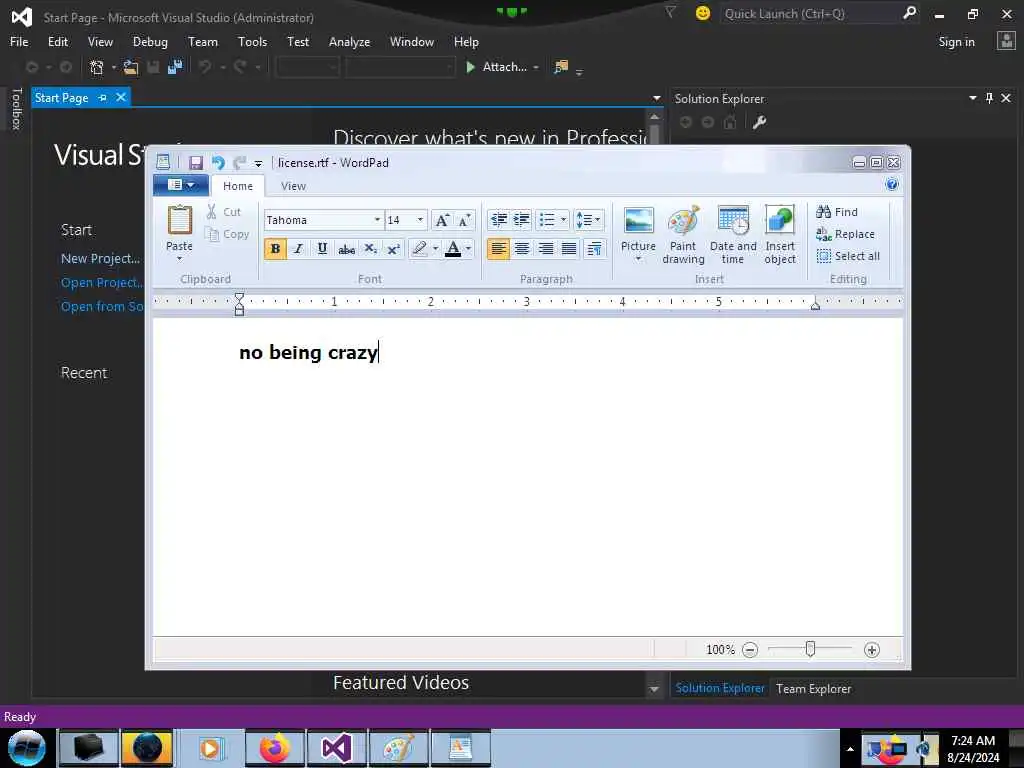Increase indent in WordPad

click(x=522, y=220)
